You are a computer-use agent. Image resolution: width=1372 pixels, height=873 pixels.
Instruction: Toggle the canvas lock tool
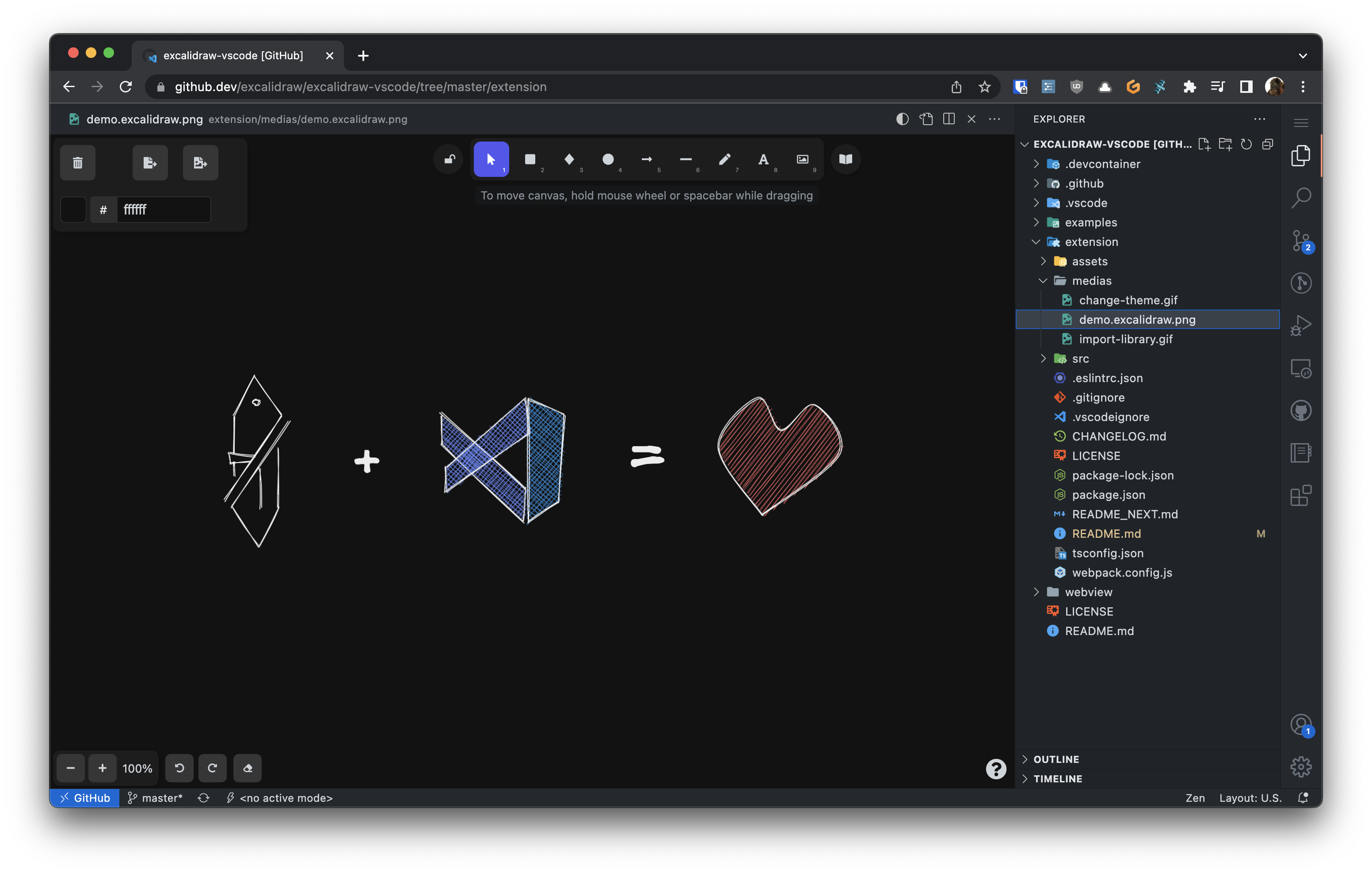pos(449,160)
